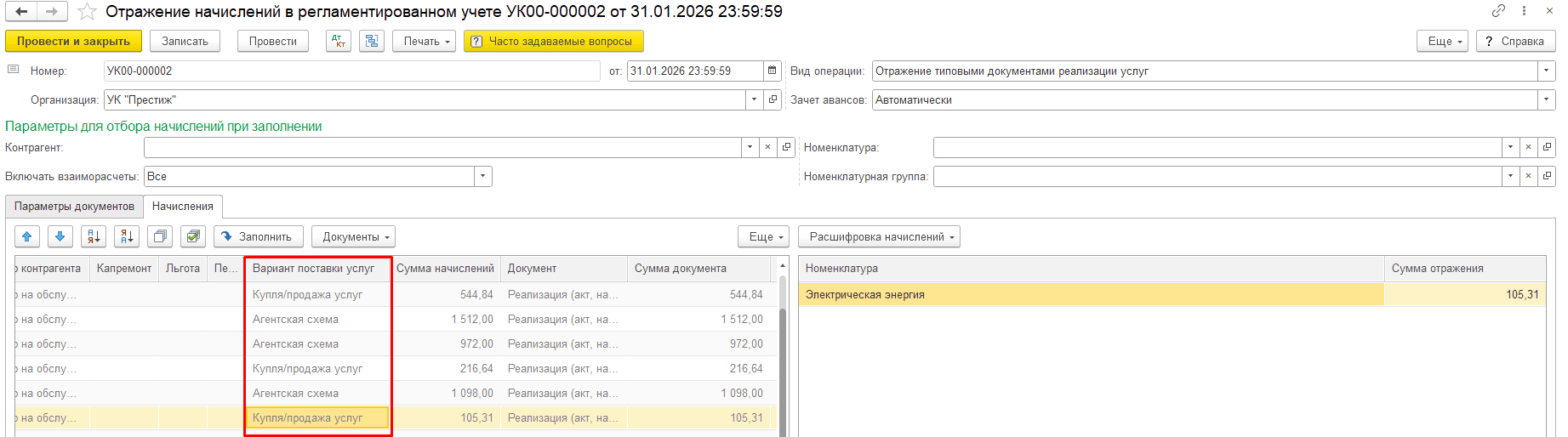The image size is (1568, 437).
Task: Sort the accruals list descending
Action: click(x=127, y=236)
